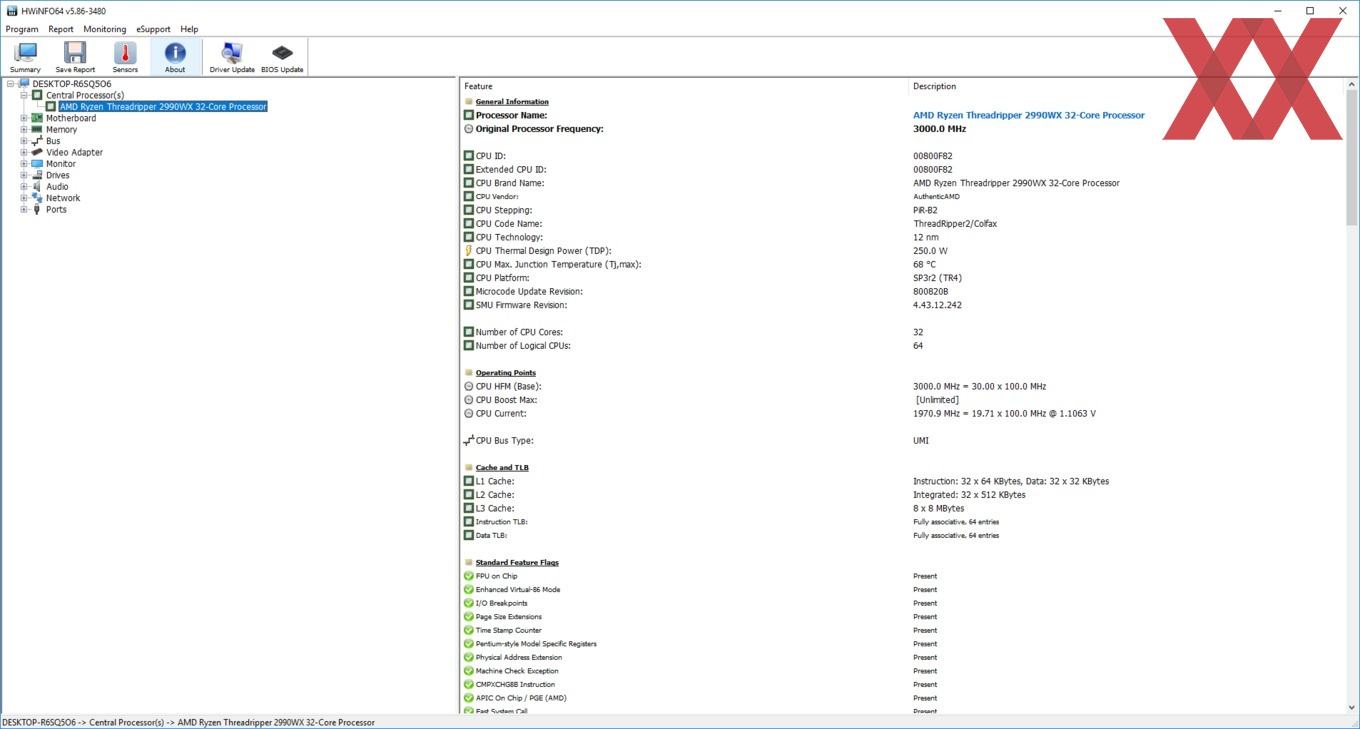Expand the Video Adapter tree node
The height and width of the screenshot is (729, 1360).
24,152
